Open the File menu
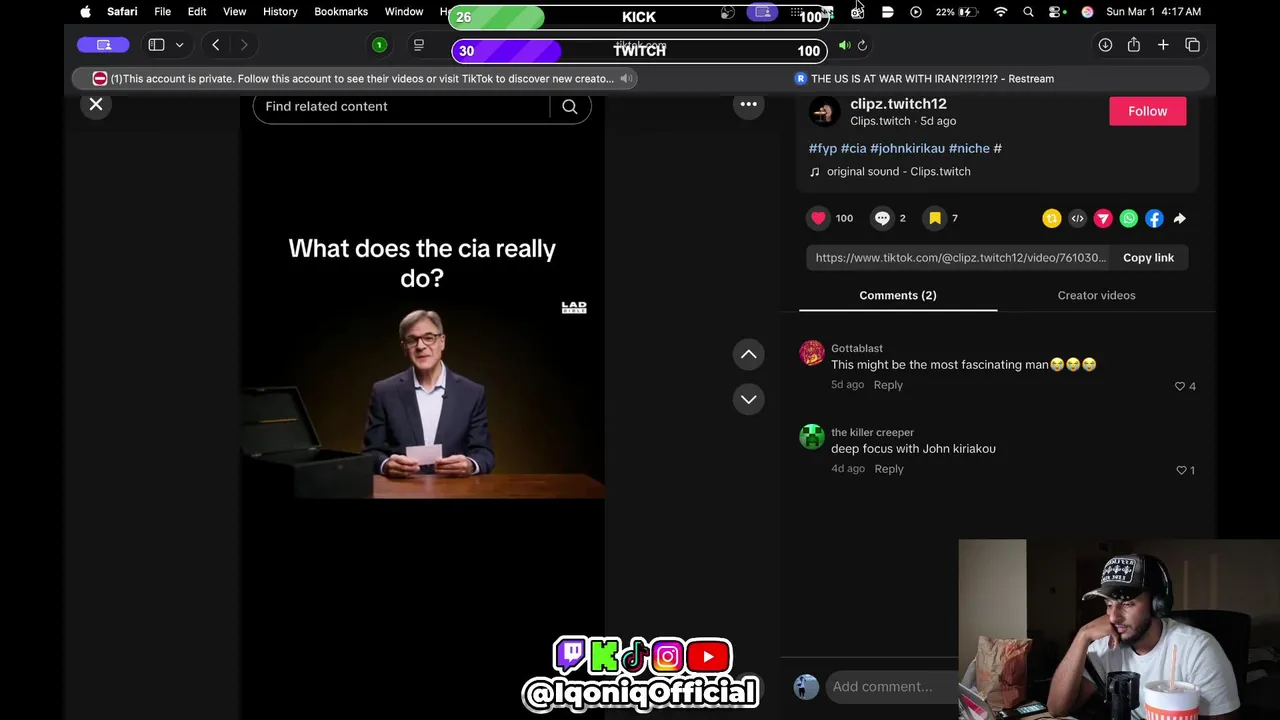Image resolution: width=1280 pixels, height=720 pixels. coord(162,12)
